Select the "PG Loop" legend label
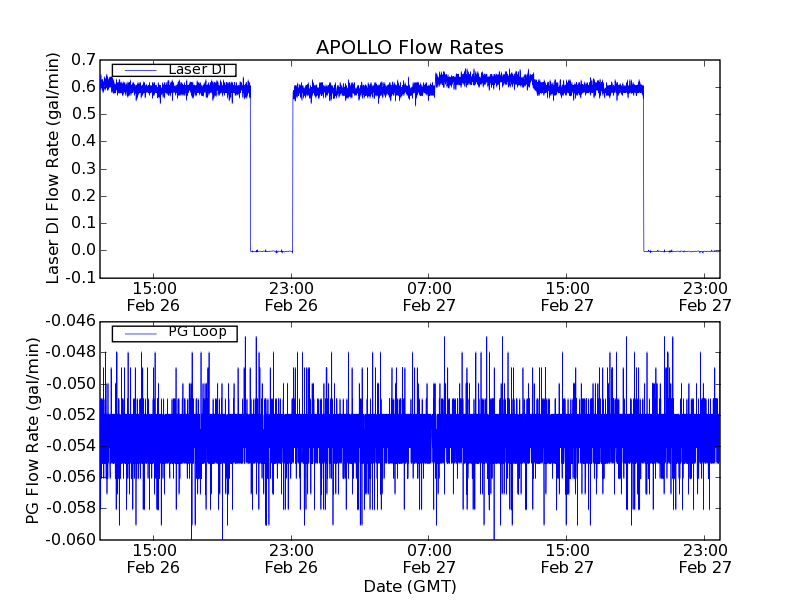 [x=197, y=332]
